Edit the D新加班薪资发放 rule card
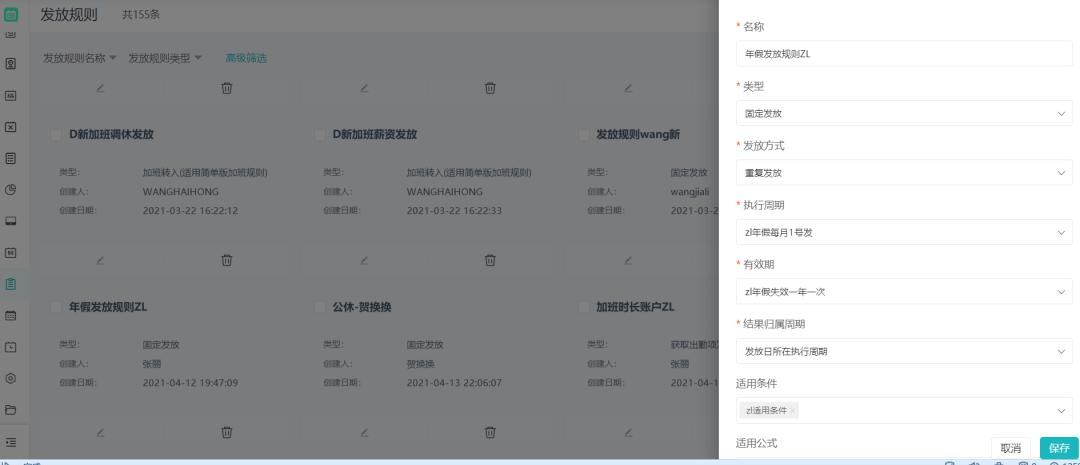 coord(364,260)
